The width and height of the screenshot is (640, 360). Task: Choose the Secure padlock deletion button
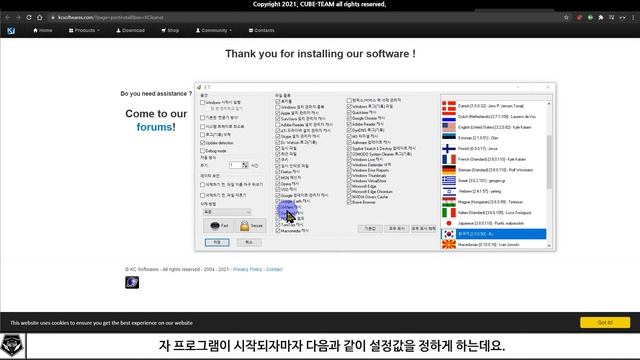tap(251, 225)
